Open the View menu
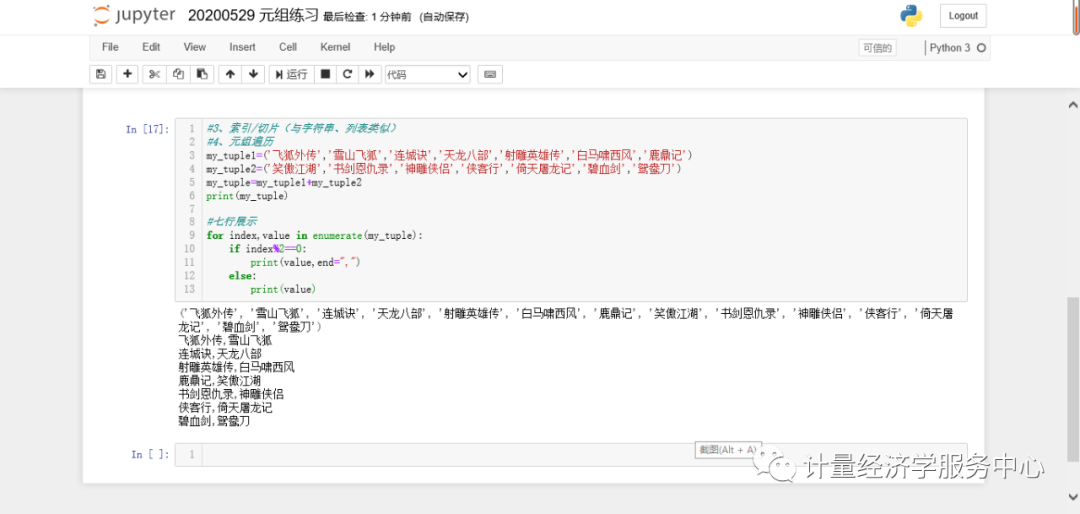Image resolution: width=1080 pixels, height=514 pixels. pyautogui.click(x=194, y=47)
